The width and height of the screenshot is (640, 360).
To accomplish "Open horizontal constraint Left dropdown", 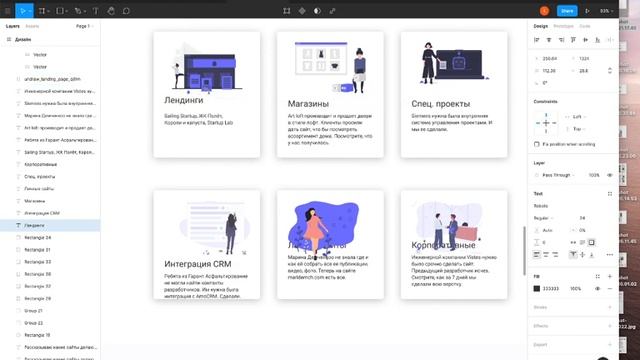I will coord(577,117).
